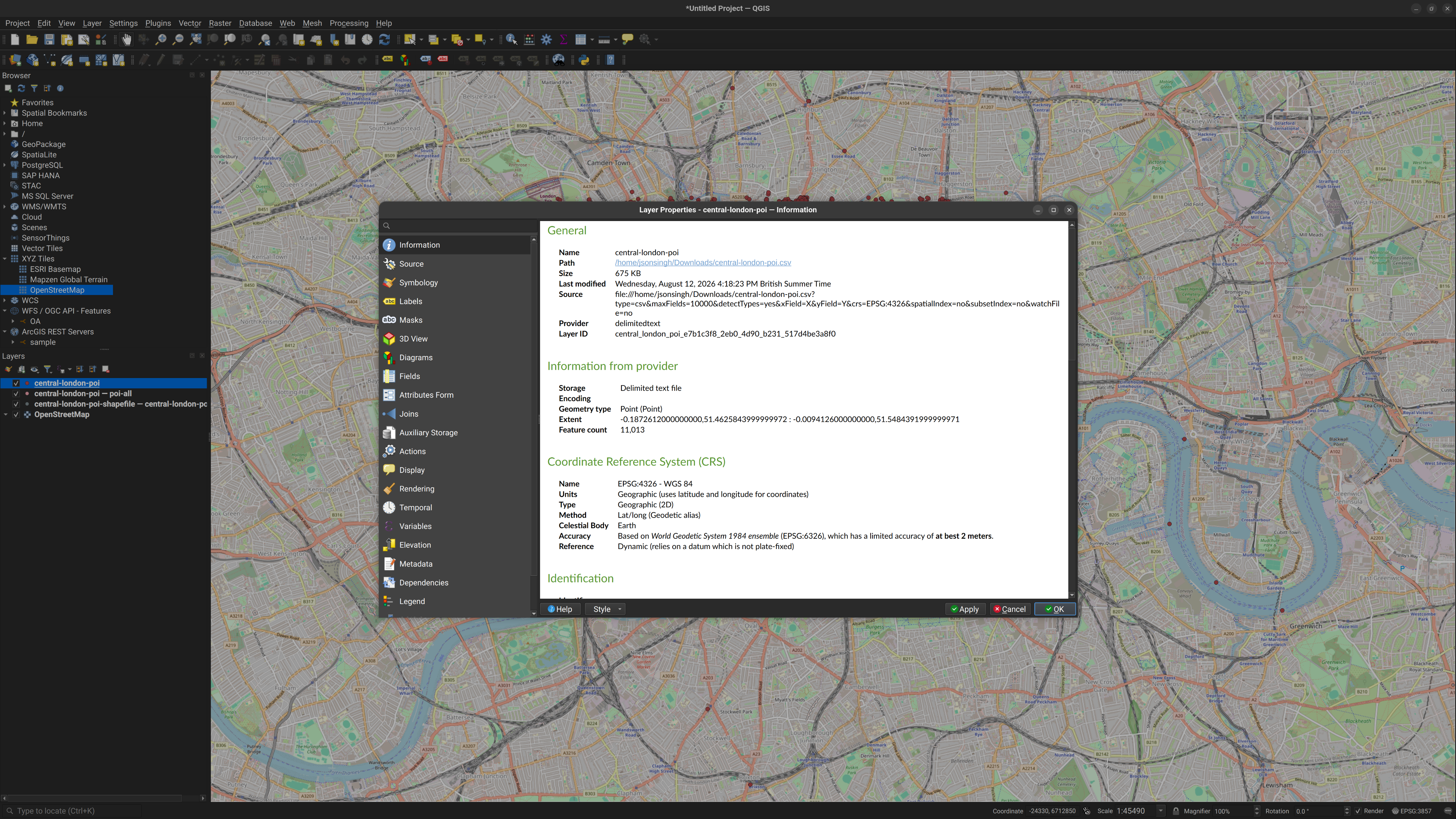
Task: Collapse the XYZ Tiles browser node
Action: pyautogui.click(x=5, y=259)
